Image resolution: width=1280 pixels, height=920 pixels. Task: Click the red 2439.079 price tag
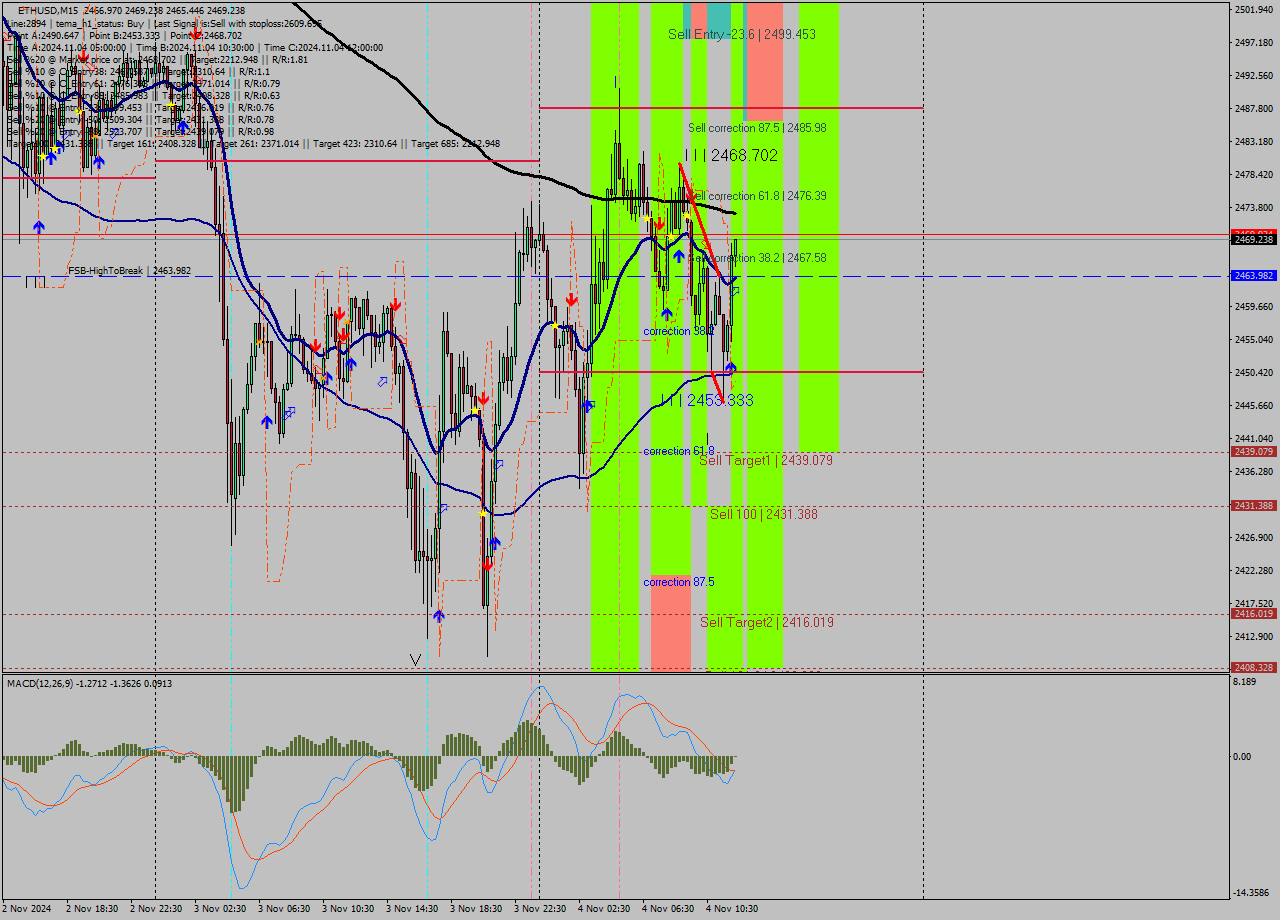coord(1254,451)
